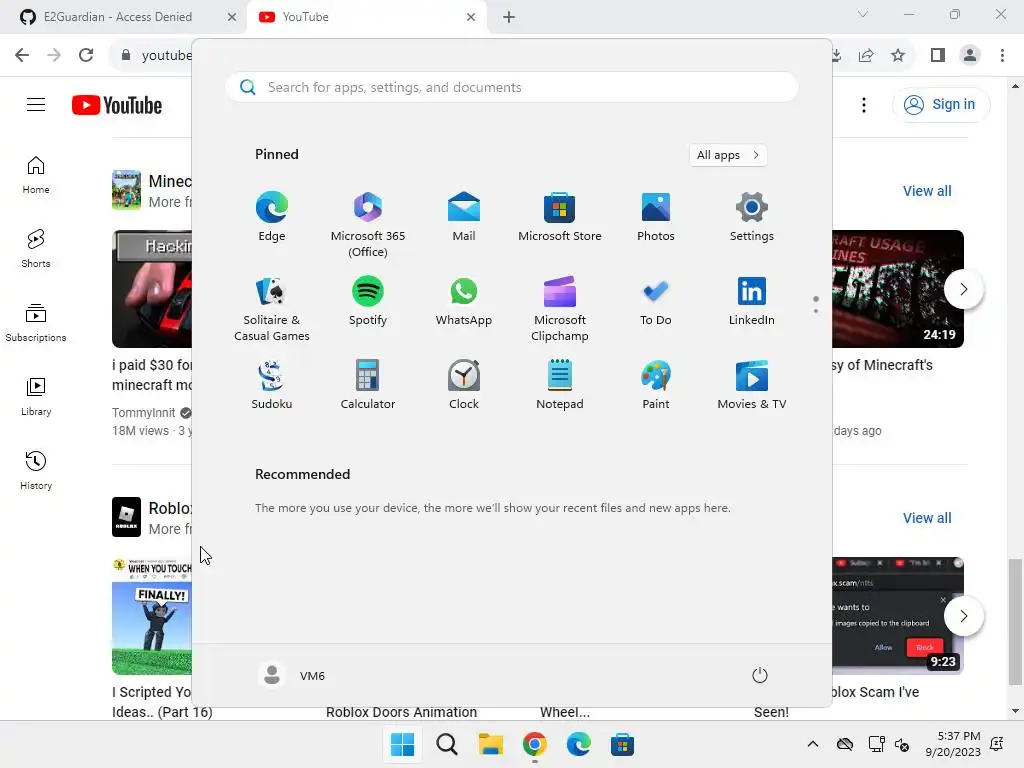Click the Start menu power button
1024x768 pixels.
pyautogui.click(x=760, y=675)
